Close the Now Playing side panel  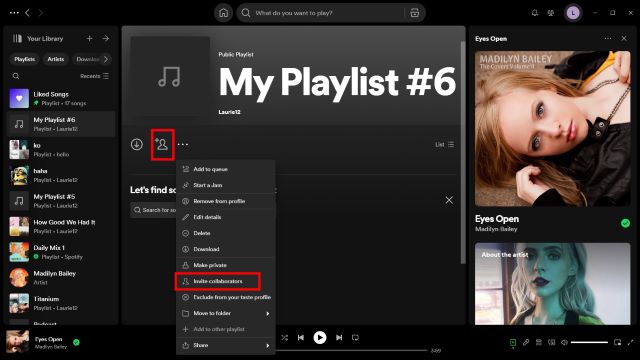(624, 38)
